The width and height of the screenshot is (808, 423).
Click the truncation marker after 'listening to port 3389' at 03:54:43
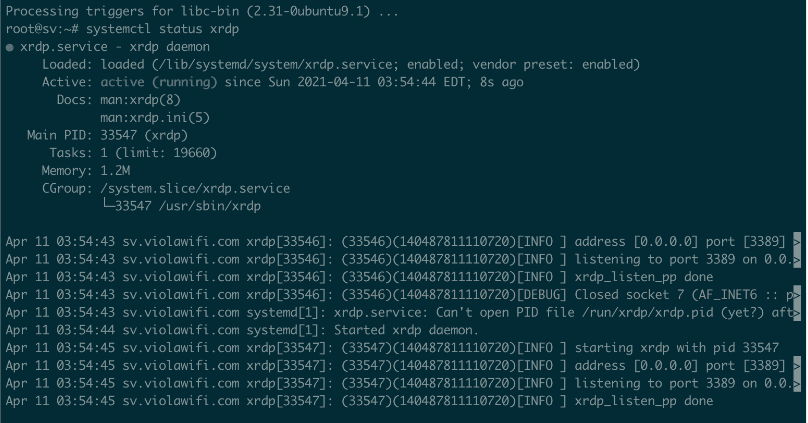797,260
